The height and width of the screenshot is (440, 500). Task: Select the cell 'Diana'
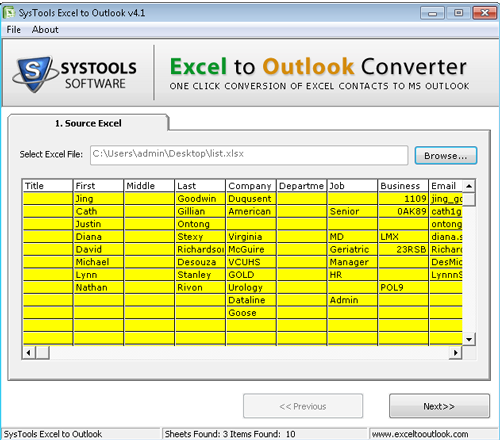coord(98,237)
